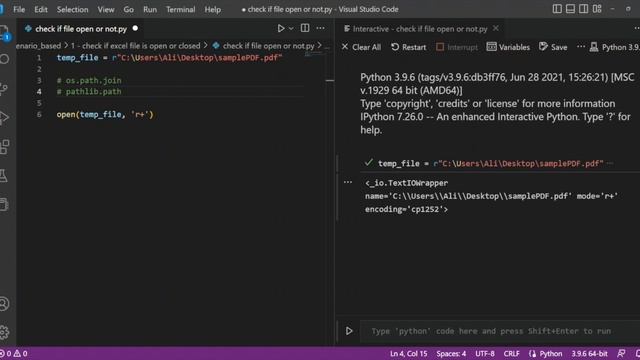Interrupt the running kernel

coord(457,47)
